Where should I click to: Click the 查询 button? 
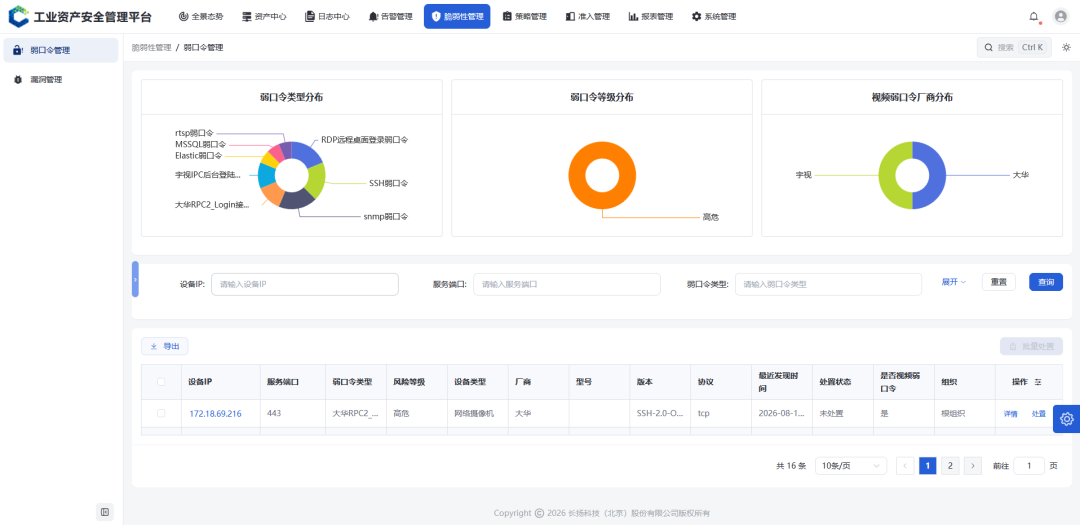[1046, 282]
